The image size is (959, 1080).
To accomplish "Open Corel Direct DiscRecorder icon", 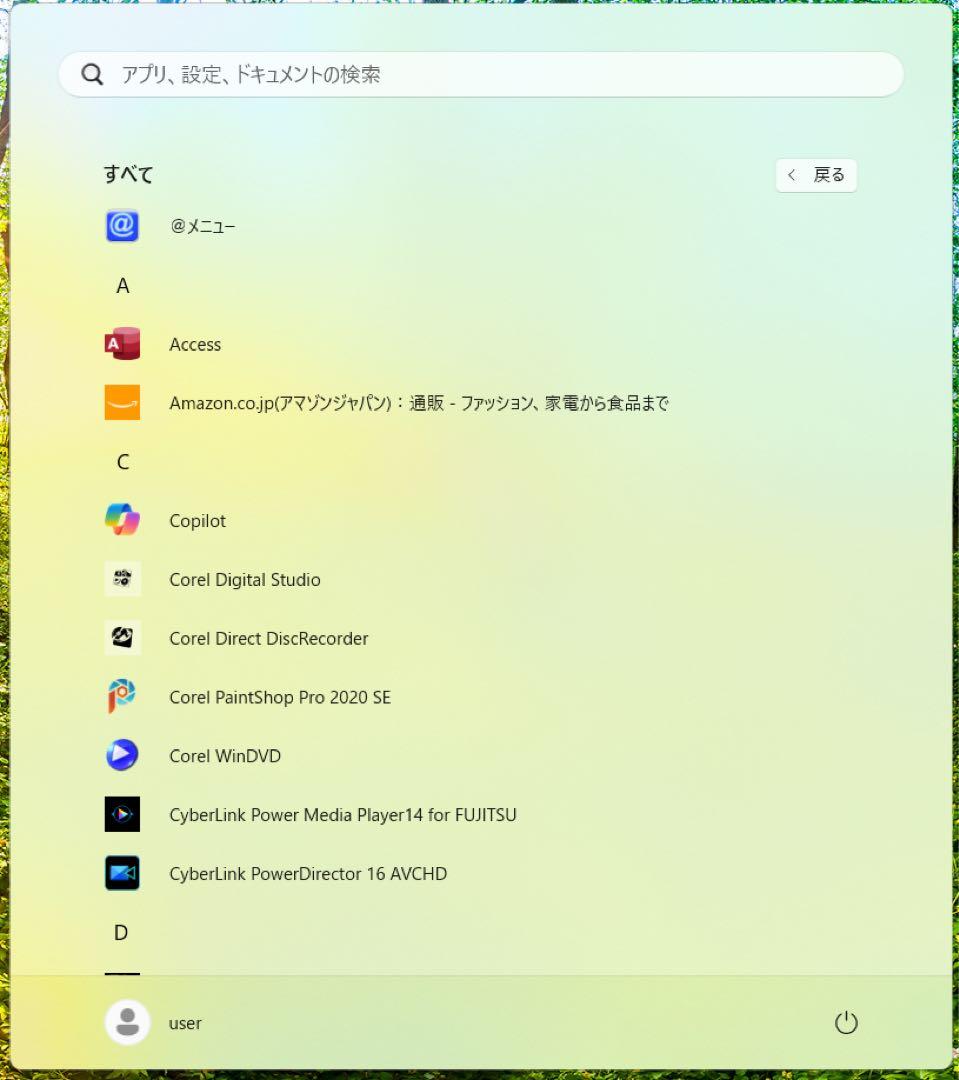I will (122, 638).
